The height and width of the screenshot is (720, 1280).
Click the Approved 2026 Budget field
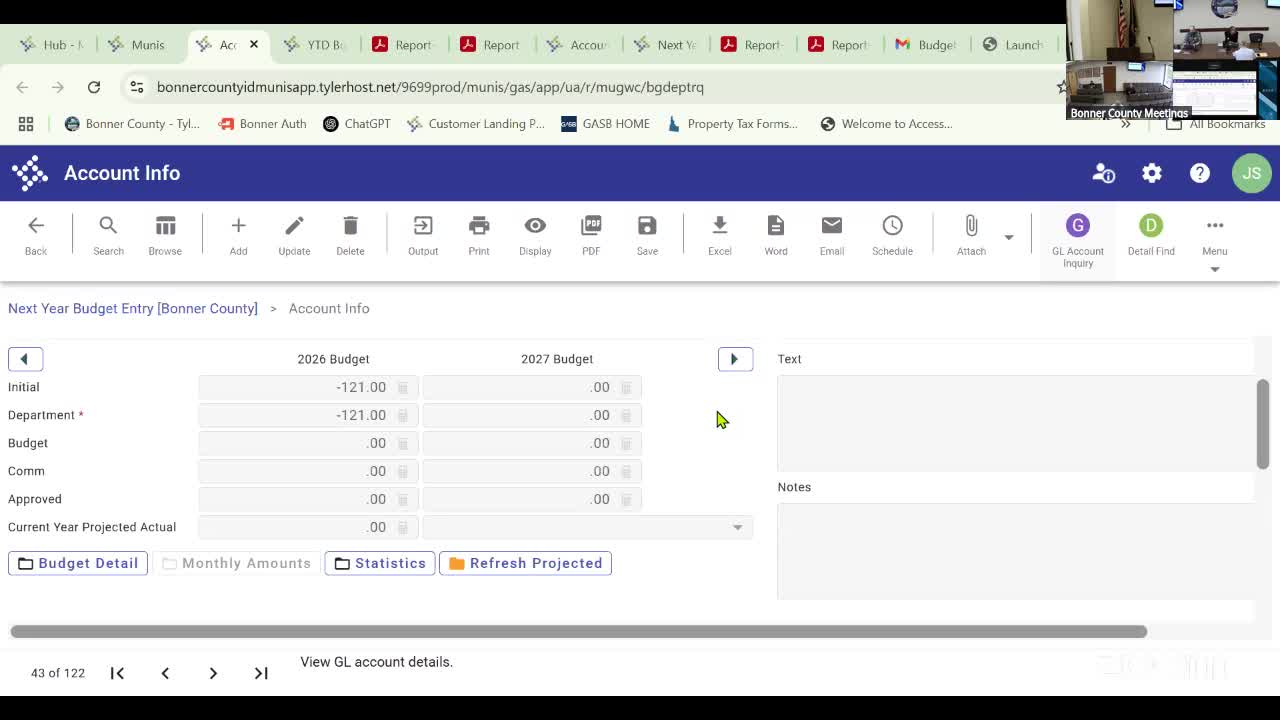pos(308,499)
